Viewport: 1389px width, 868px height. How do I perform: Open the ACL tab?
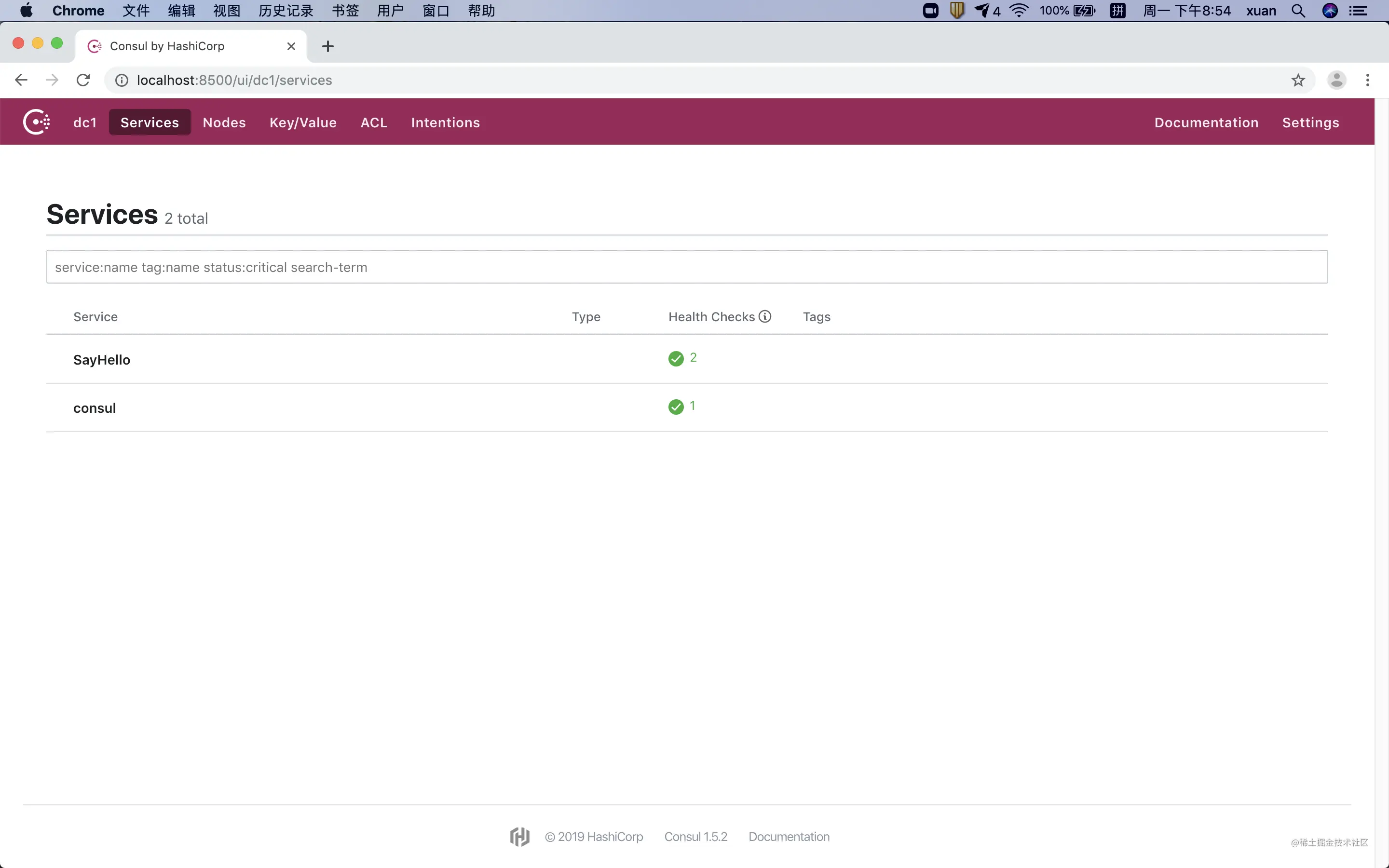coord(374,122)
